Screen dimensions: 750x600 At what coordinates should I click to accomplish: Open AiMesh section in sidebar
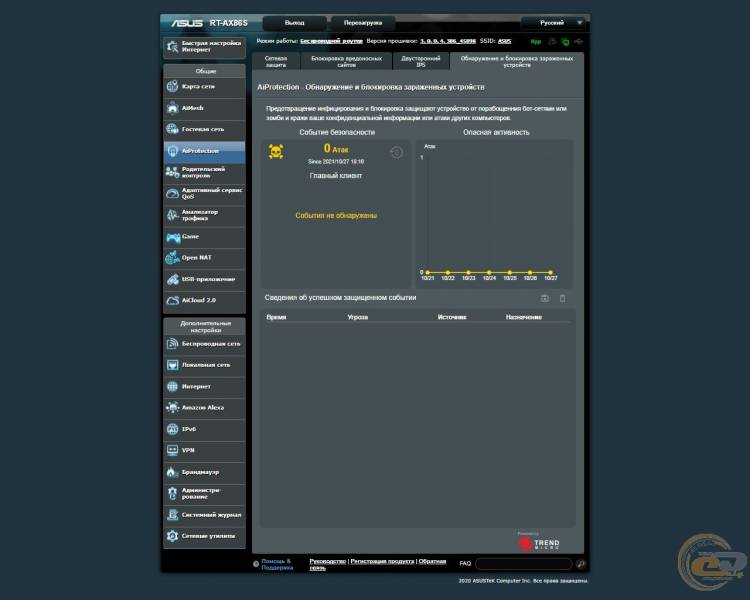point(204,109)
